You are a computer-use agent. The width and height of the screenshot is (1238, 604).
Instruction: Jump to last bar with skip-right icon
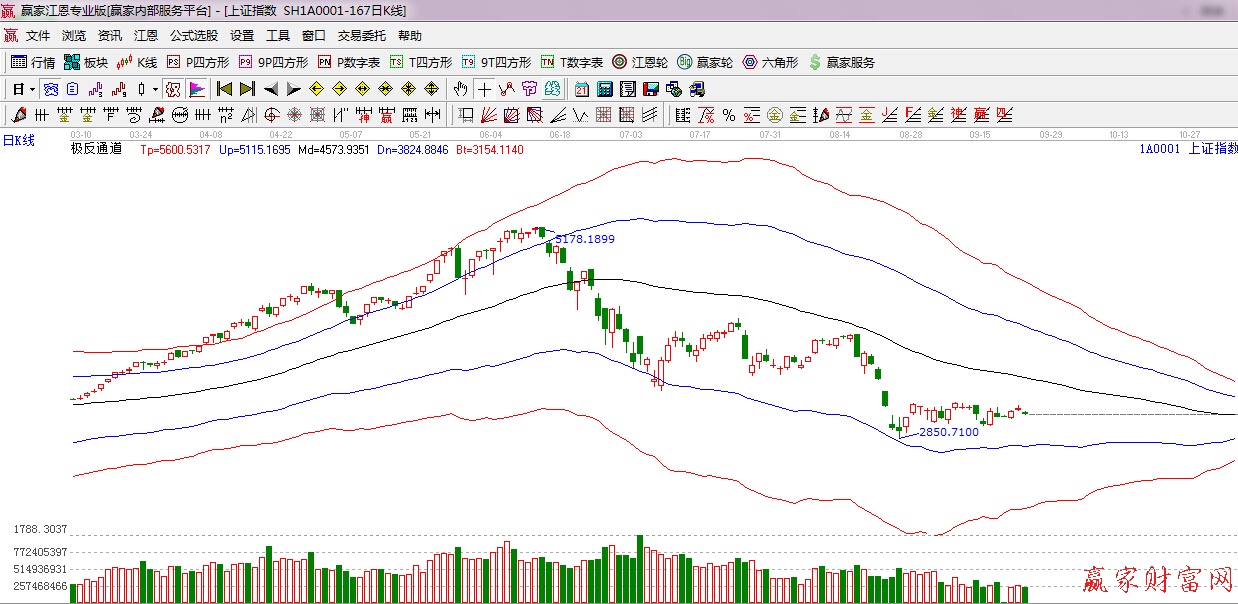coord(247,89)
